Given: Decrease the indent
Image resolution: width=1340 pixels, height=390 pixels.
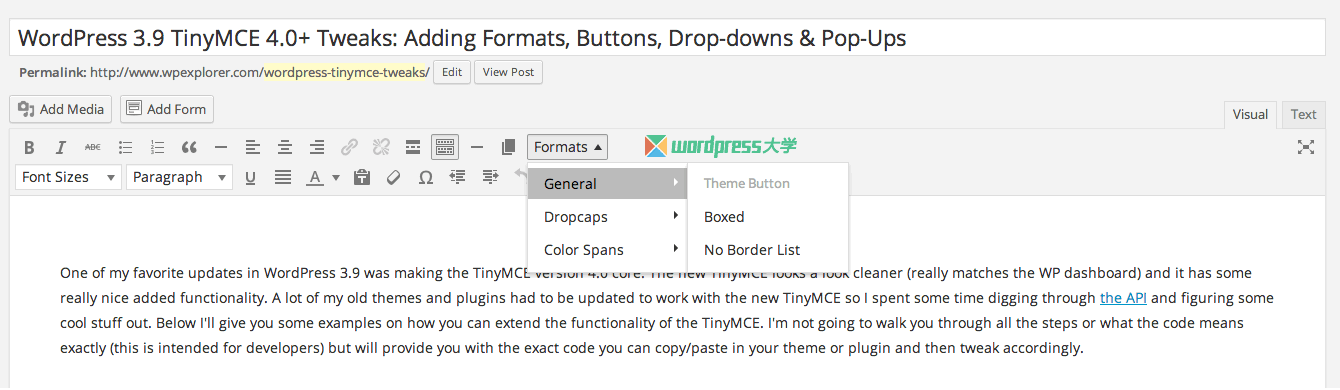Looking at the screenshot, I should [x=458, y=177].
